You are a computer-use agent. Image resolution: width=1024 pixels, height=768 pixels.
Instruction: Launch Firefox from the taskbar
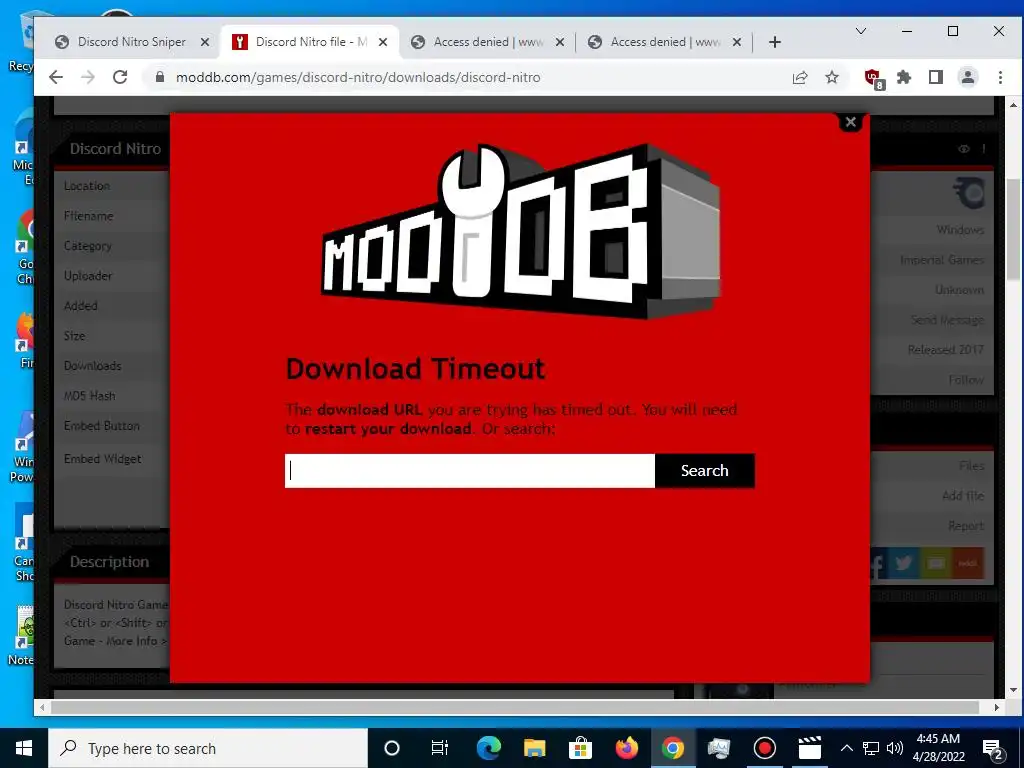pos(626,748)
